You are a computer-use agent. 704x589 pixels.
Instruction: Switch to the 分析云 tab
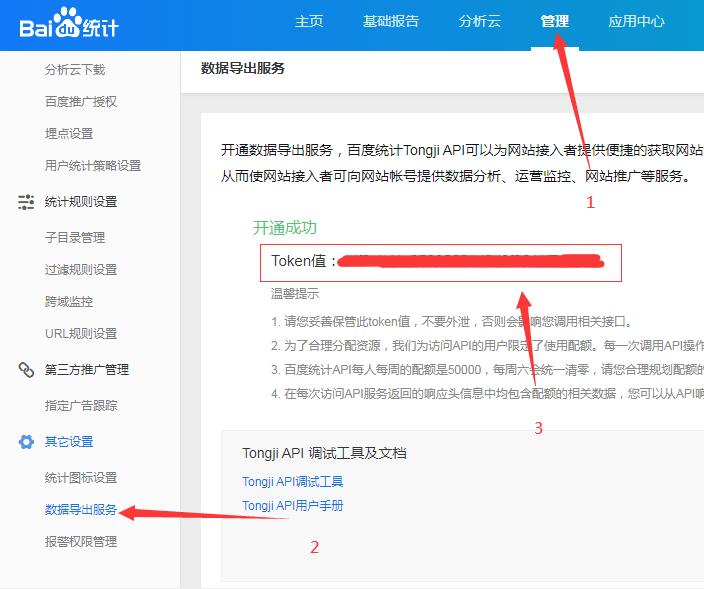coord(480,21)
